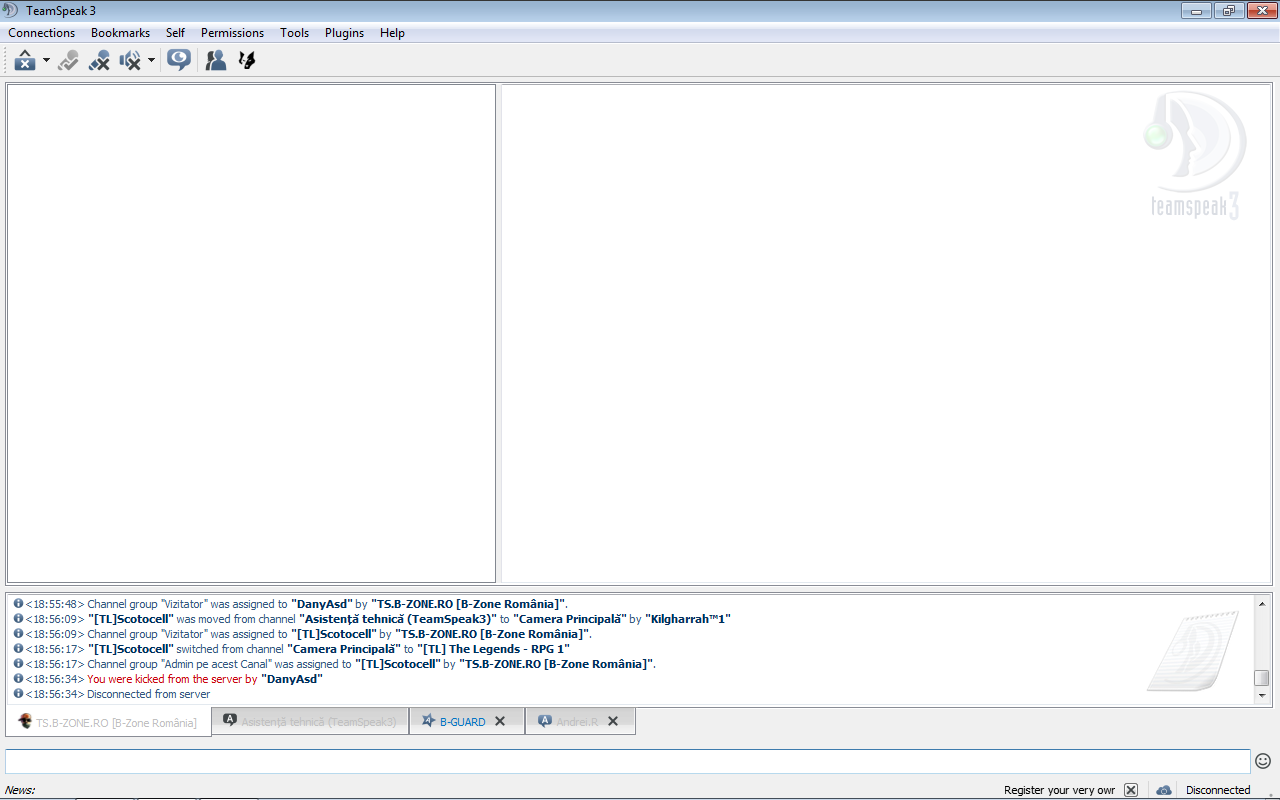Click the chat message input field
Image resolution: width=1280 pixels, height=800 pixels.
tap(627, 761)
